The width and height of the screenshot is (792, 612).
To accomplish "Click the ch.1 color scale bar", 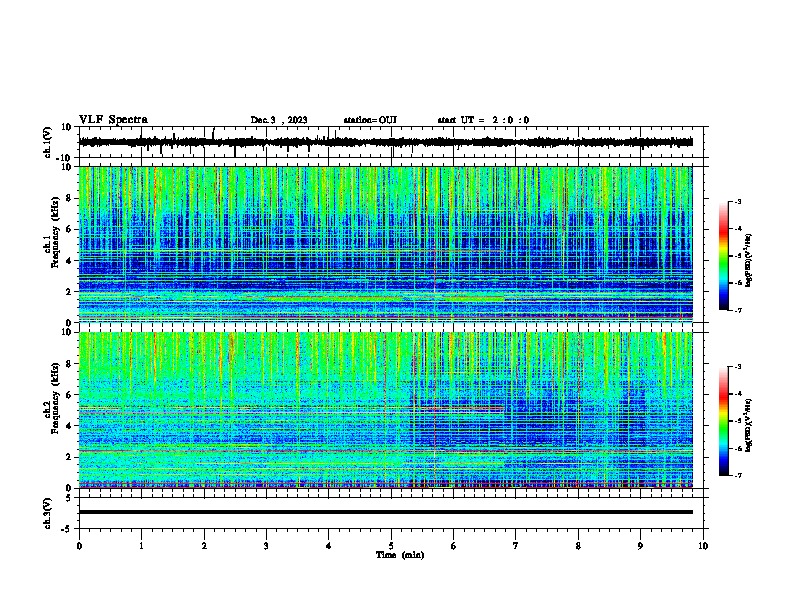I will pyautogui.click(x=724, y=256).
